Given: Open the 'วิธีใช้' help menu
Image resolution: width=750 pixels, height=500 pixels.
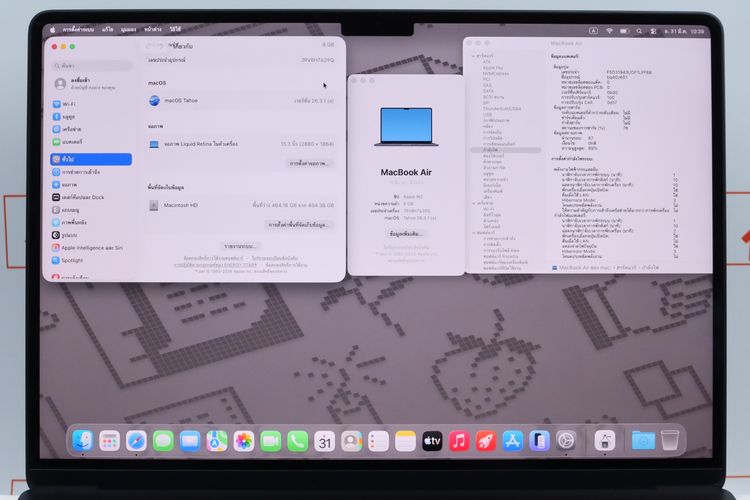Looking at the screenshot, I should click(176, 30).
